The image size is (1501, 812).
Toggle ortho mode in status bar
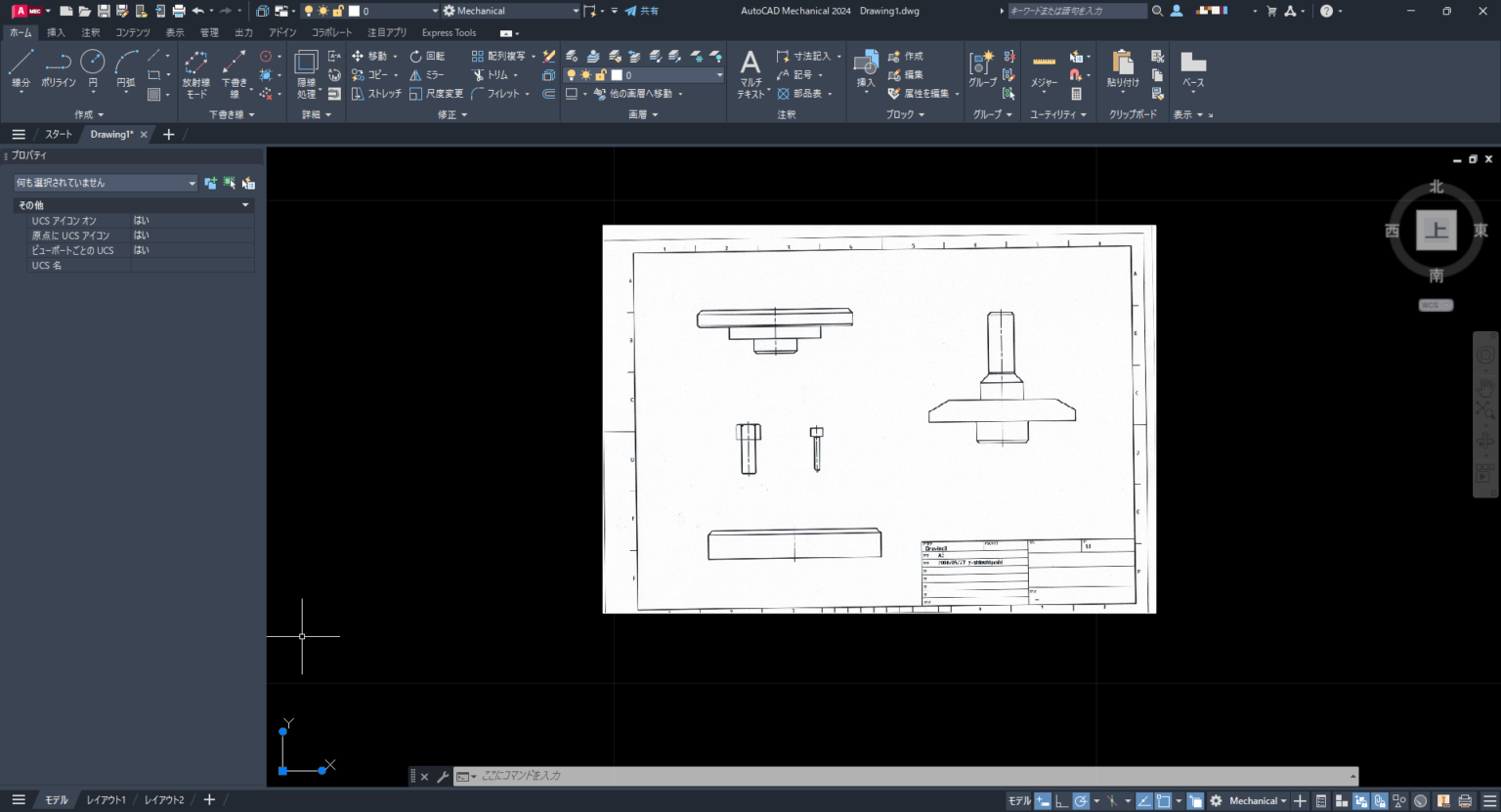[x=1062, y=801]
